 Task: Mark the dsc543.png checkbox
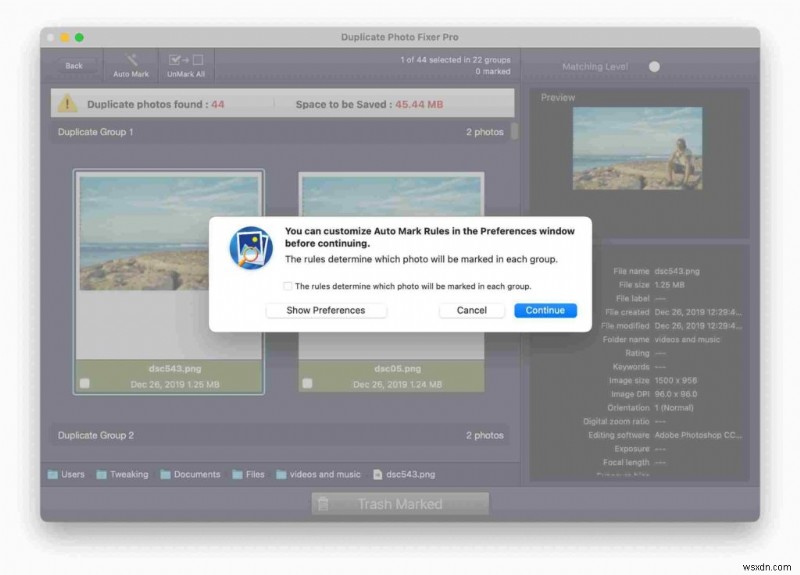point(85,383)
